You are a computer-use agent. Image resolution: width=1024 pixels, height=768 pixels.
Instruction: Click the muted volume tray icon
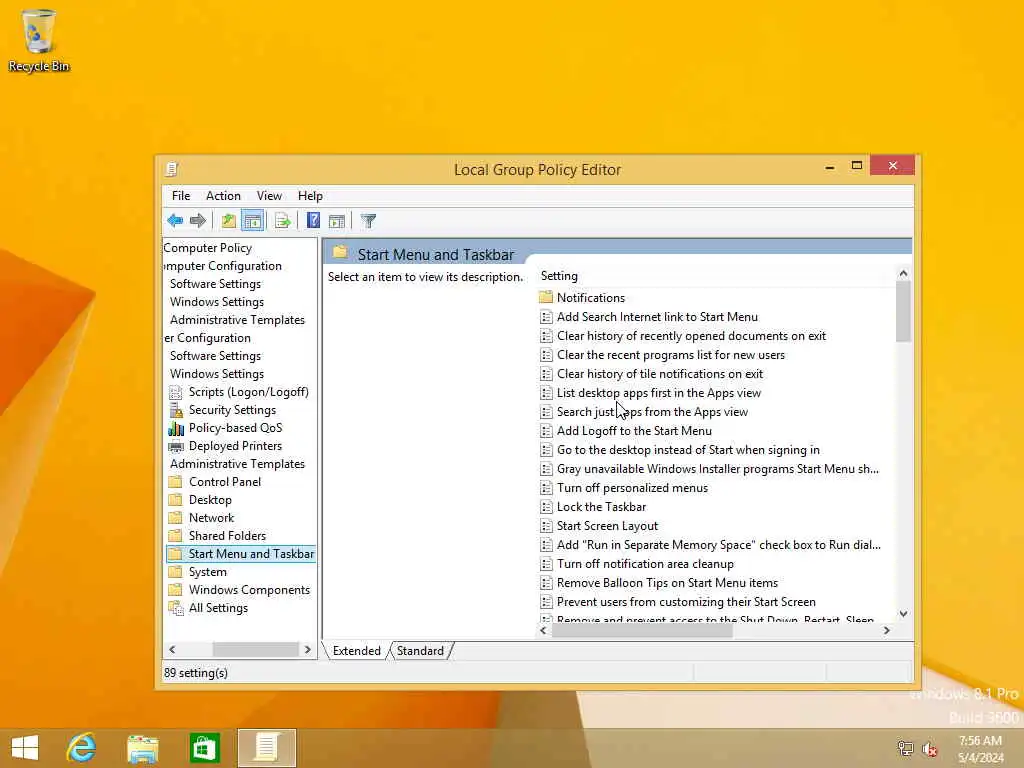pos(929,749)
